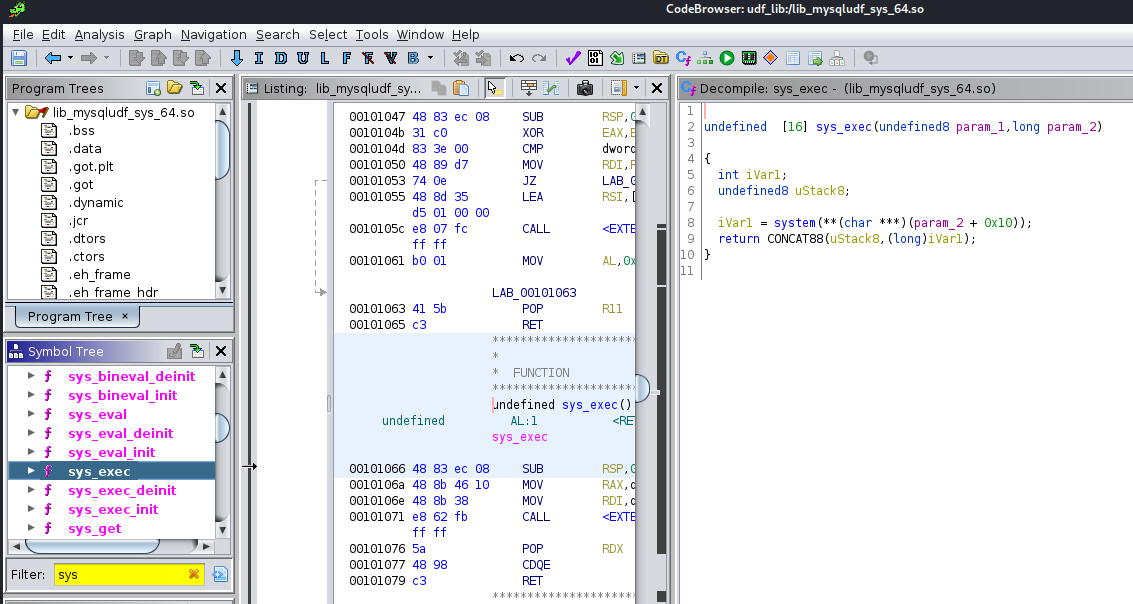1133x604 pixels.
Task: Open the Bytes viewer (0101) icon
Action: click(596, 58)
